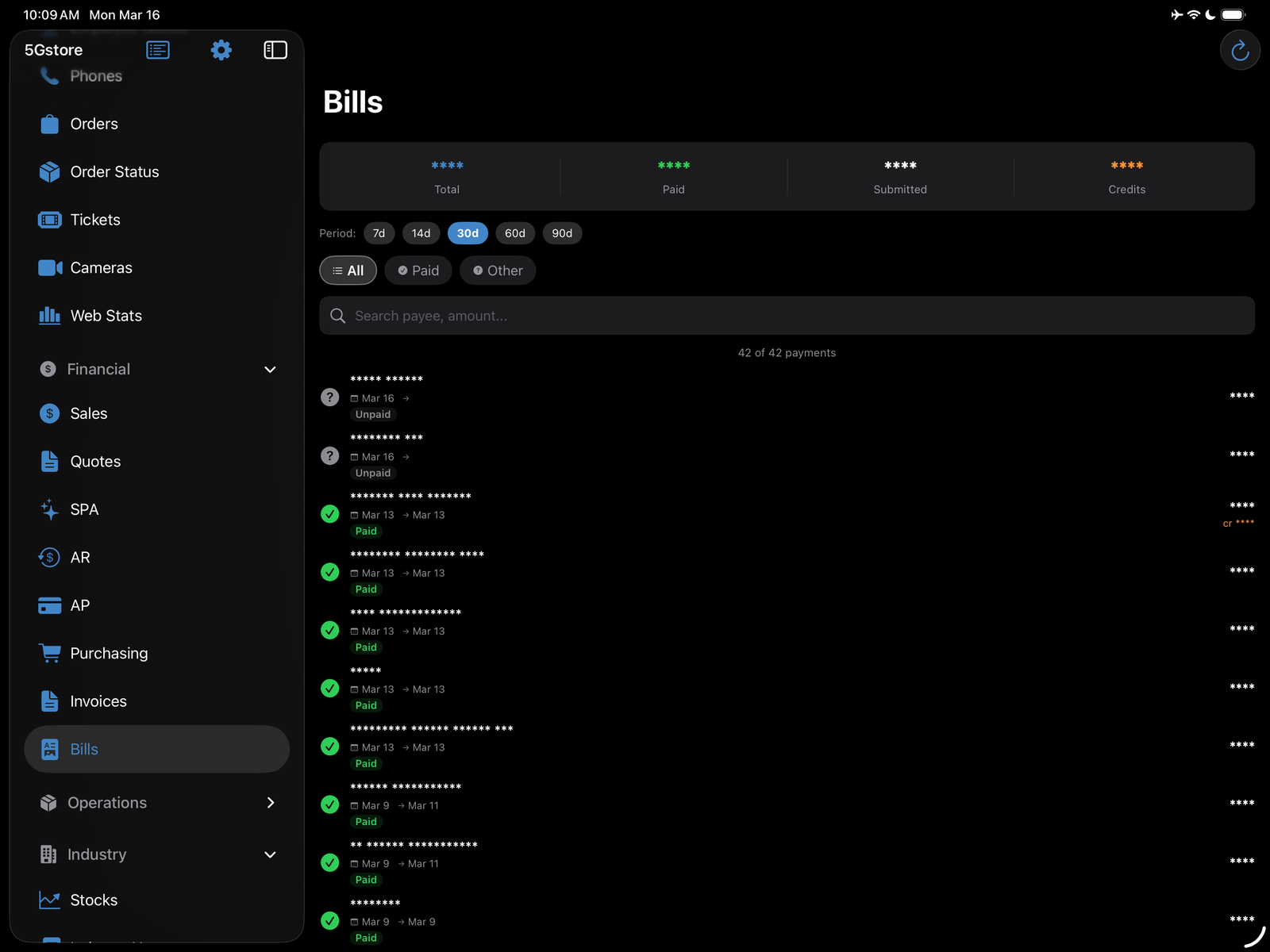
Task: Open the Tickets section
Action: (94, 220)
